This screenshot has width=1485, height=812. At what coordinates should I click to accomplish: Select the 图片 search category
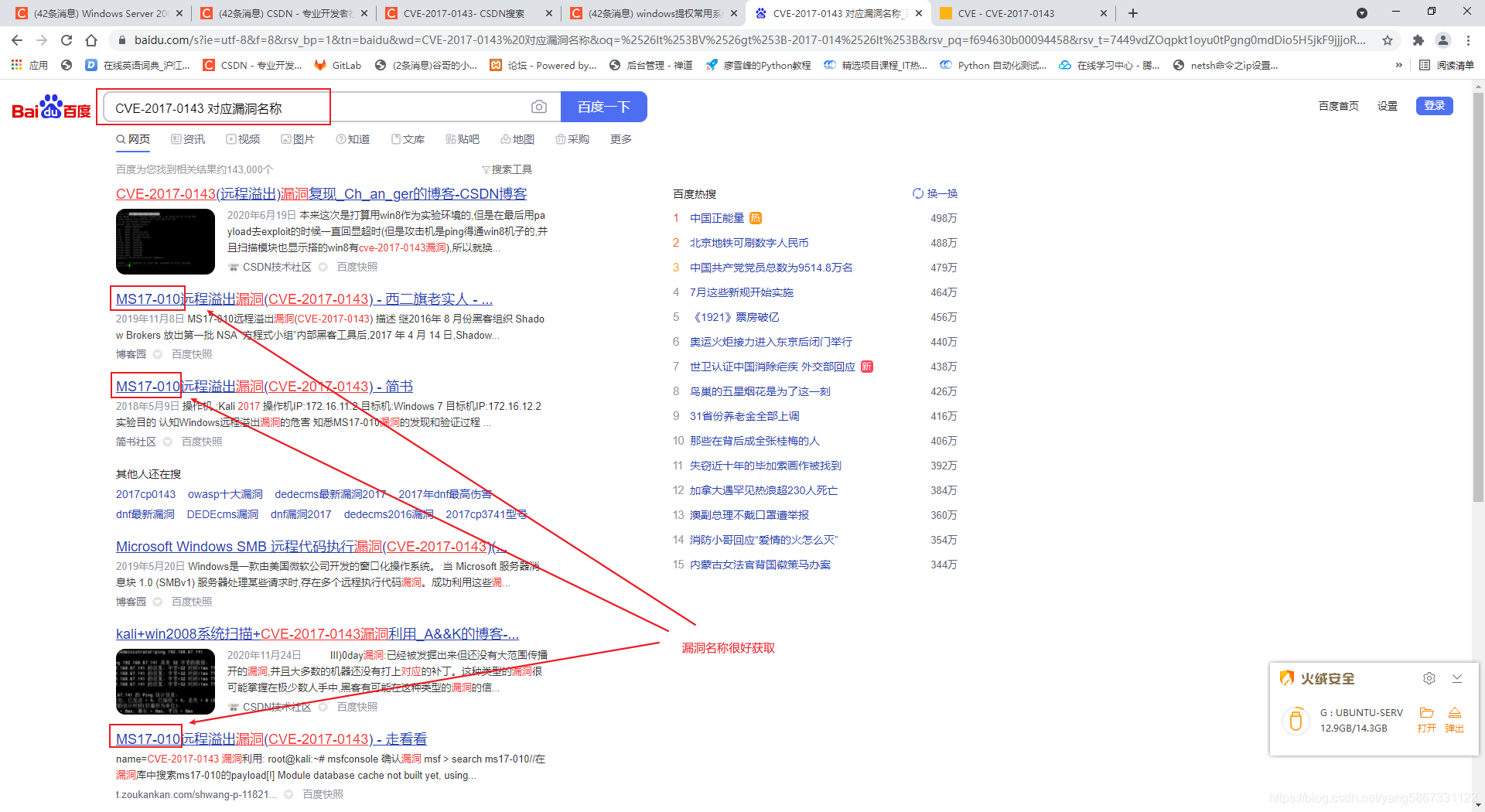[298, 139]
